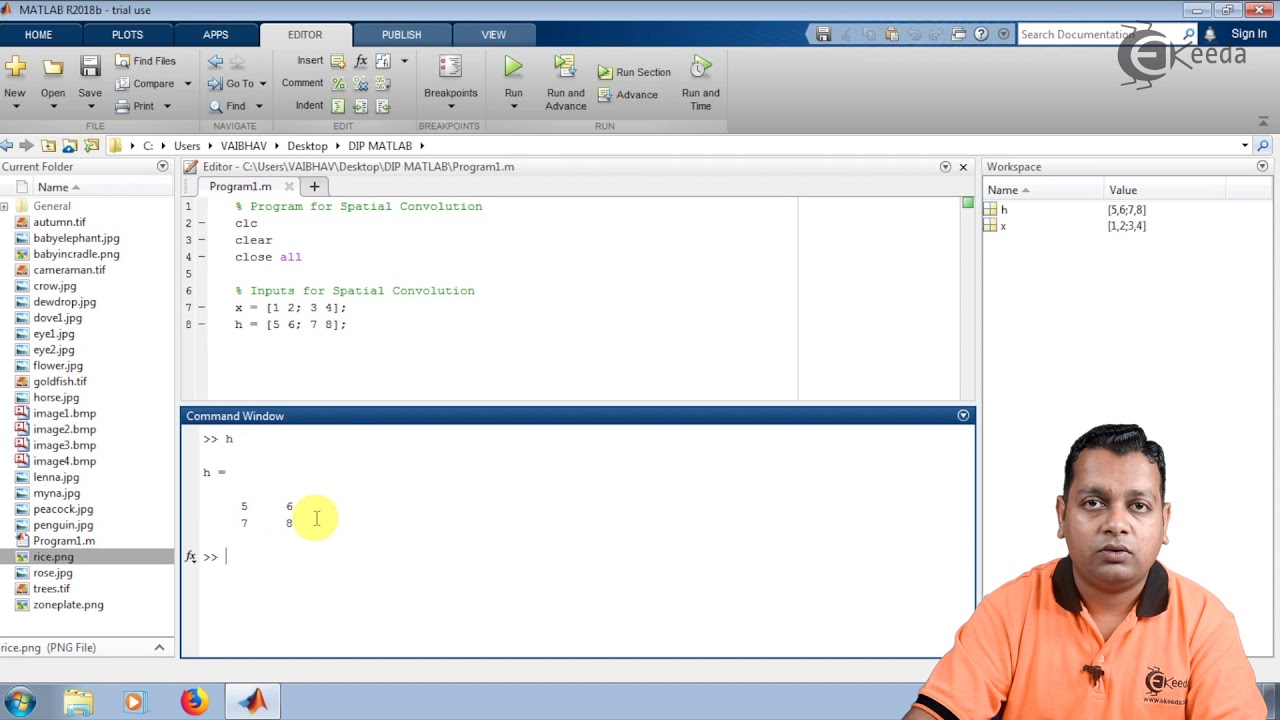Image resolution: width=1280 pixels, height=720 pixels.
Task: Open Current Folder panel actions menu
Action: pos(163,167)
